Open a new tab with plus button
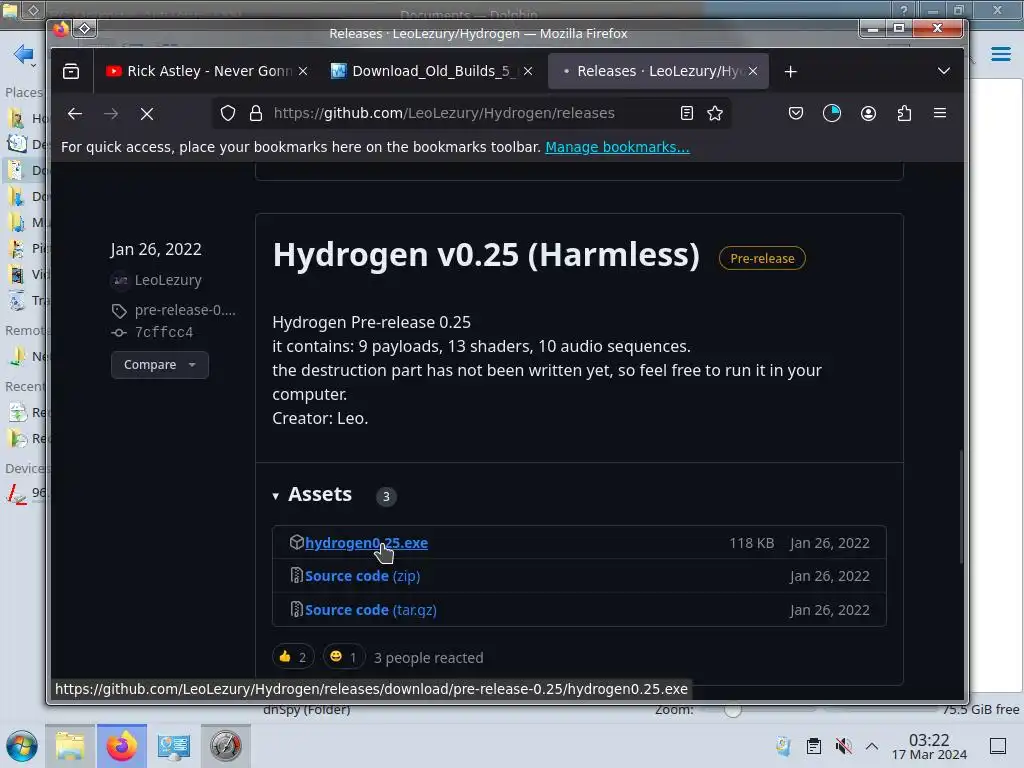 790,71
